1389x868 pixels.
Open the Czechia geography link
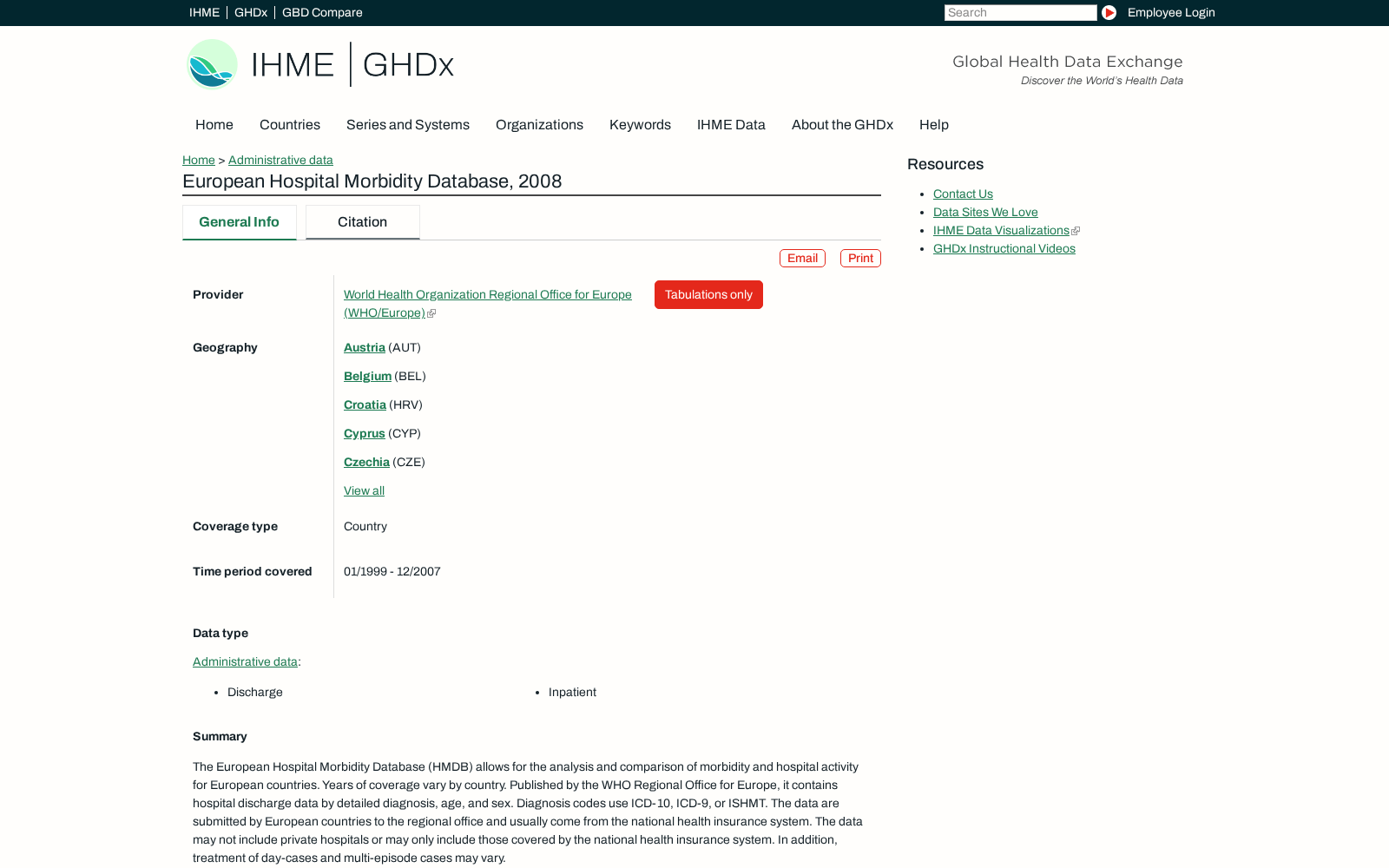[366, 462]
